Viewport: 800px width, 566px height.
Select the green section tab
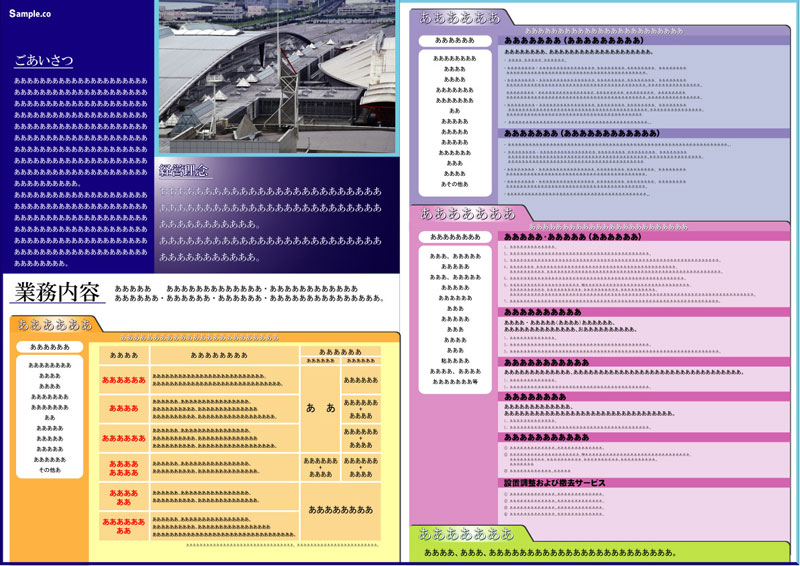click(467, 533)
